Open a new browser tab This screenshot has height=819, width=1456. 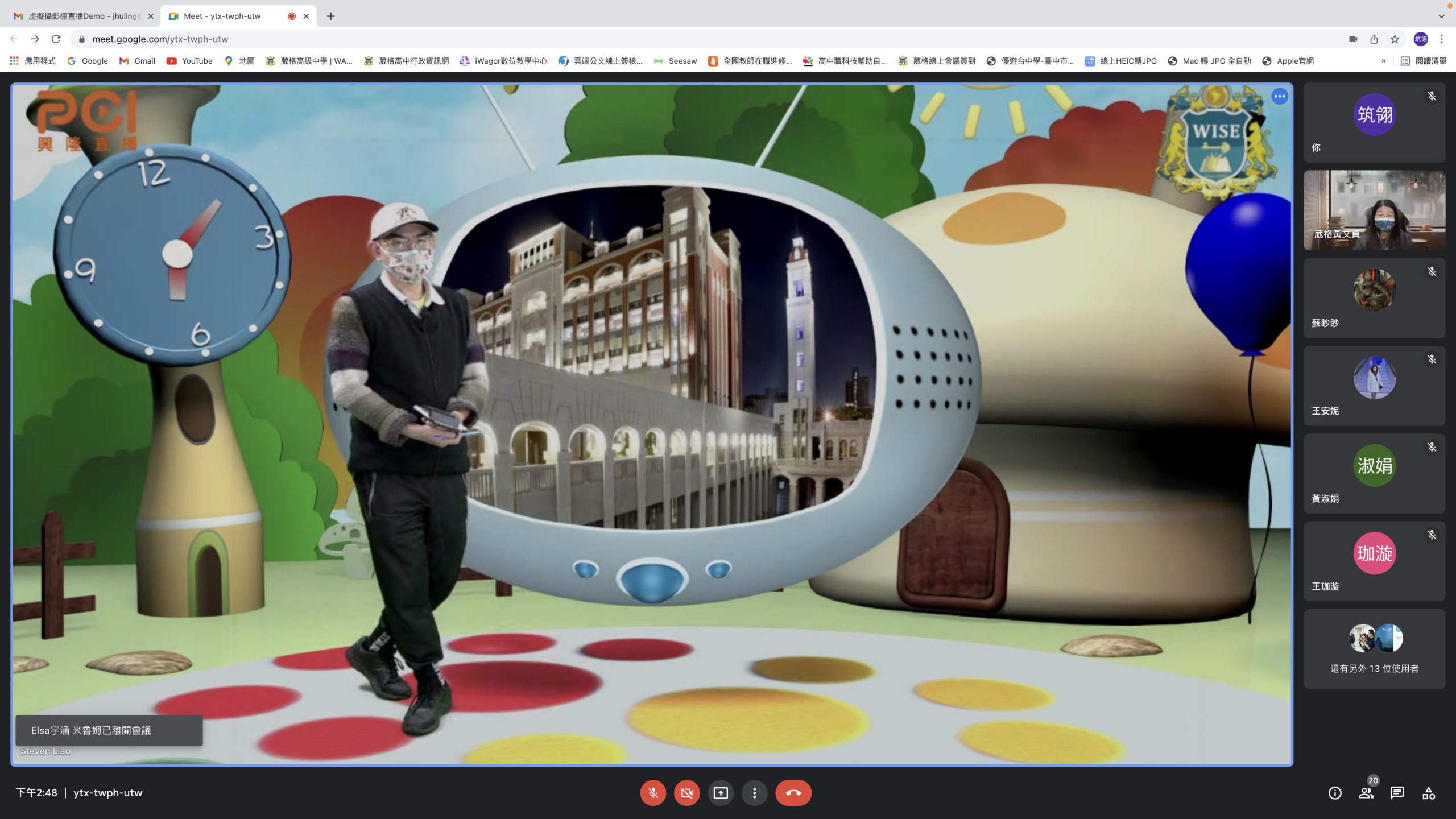(330, 16)
